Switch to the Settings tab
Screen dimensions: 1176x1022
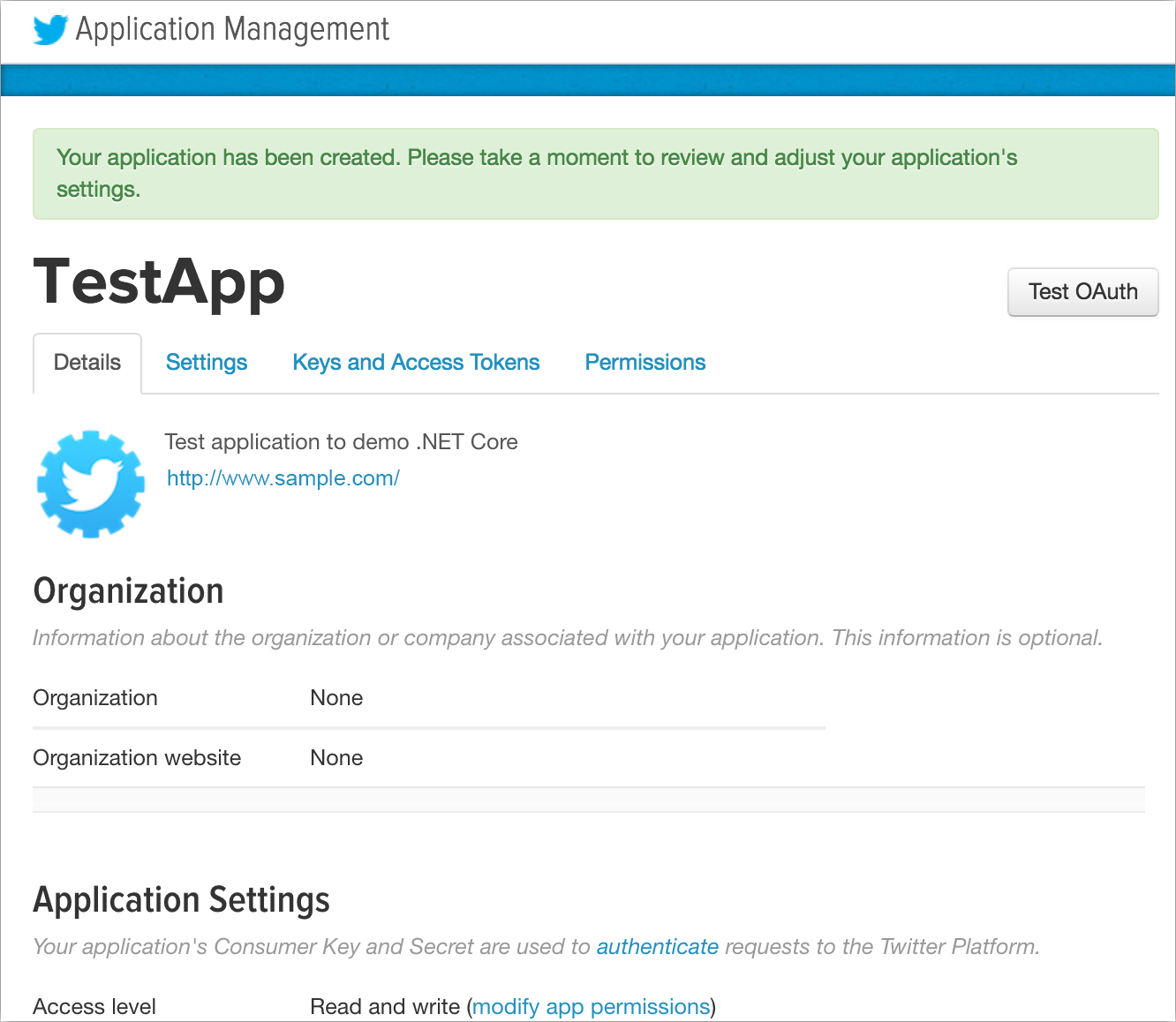(x=207, y=363)
